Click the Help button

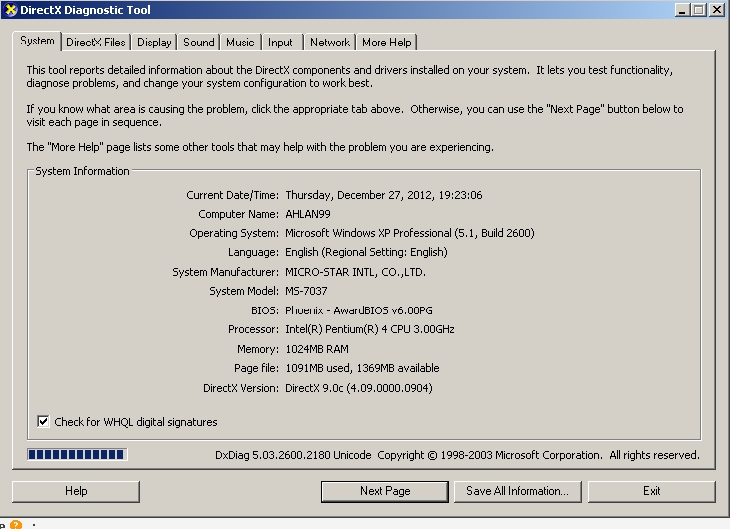coord(76,491)
